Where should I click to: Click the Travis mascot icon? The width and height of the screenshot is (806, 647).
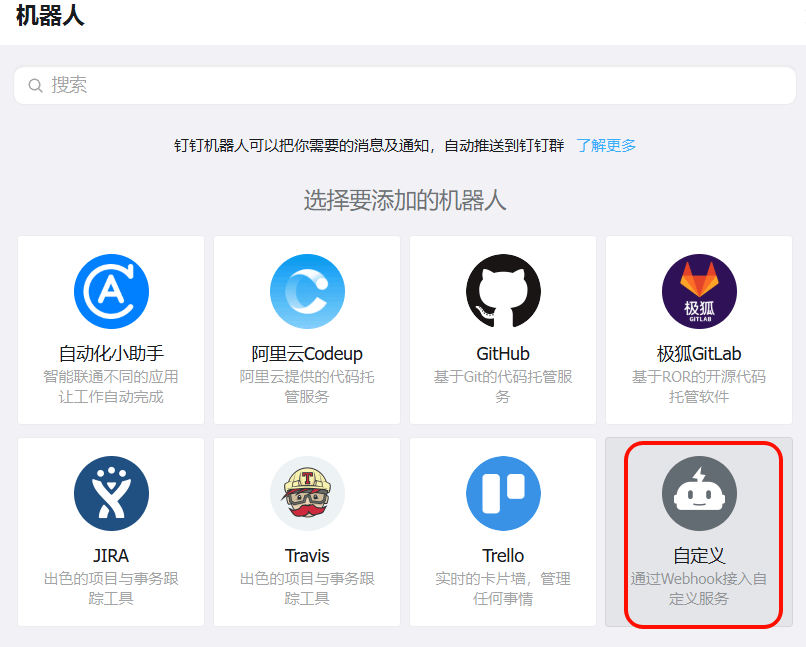coord(307,494)
